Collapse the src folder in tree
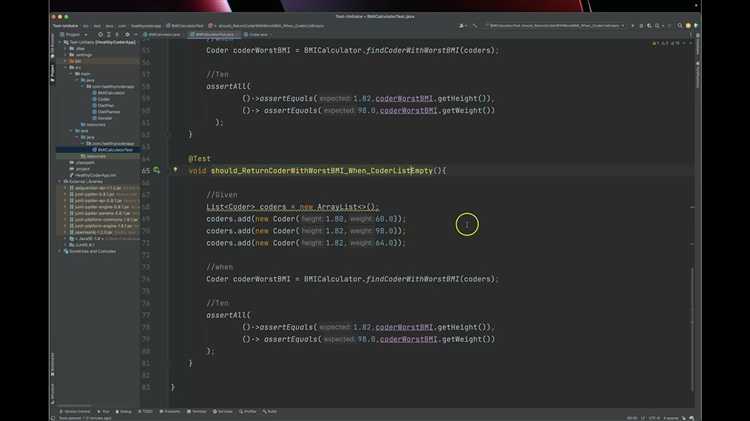This screenshot has width=750, height=421. click(66, 67)
